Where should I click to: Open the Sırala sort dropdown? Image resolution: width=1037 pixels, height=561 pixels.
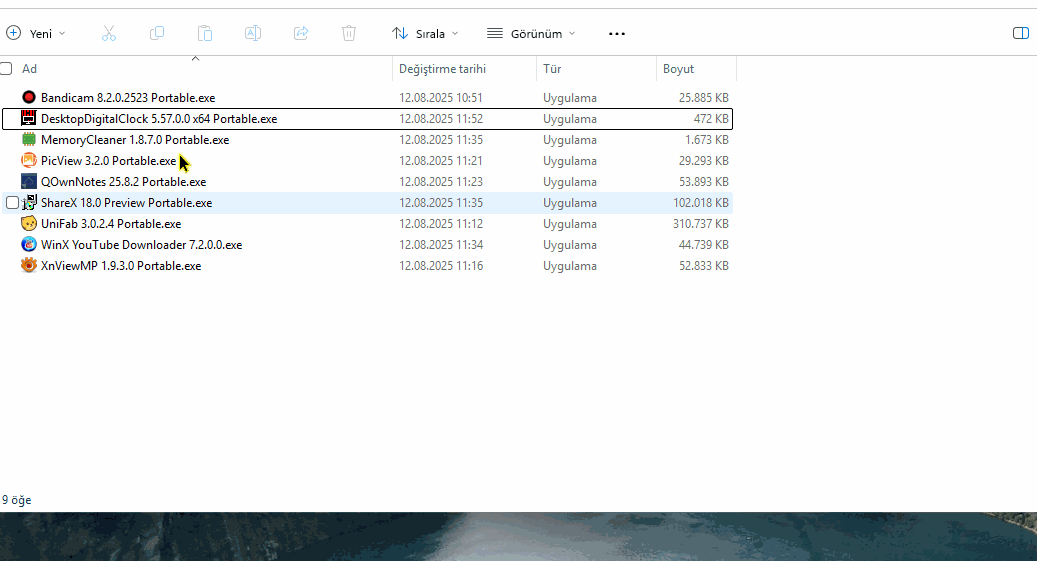425,33
